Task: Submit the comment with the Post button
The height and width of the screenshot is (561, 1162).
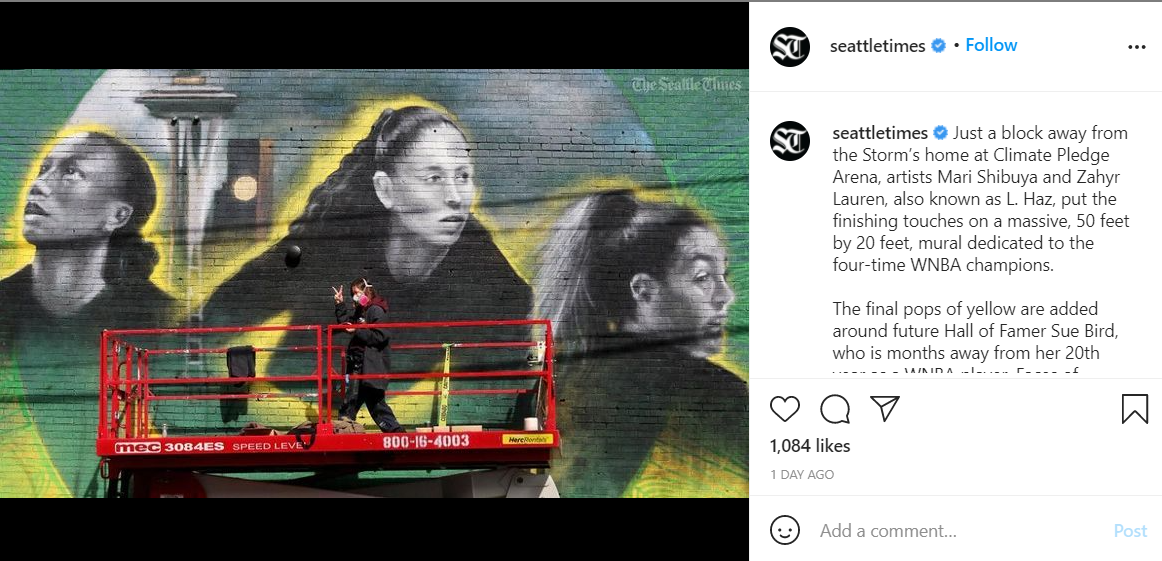Action: (1130, 531)
